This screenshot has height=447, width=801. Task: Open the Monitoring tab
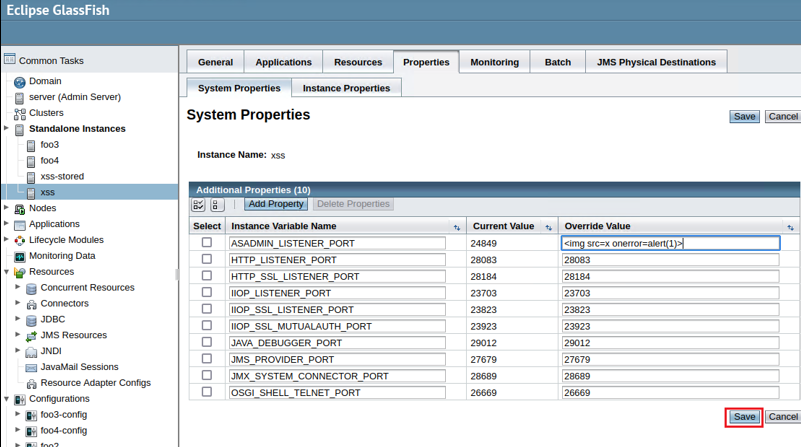[494, 62]
